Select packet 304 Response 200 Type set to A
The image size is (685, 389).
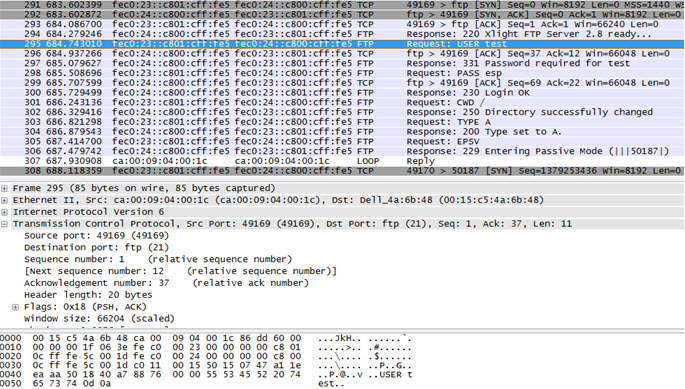click(342, 132)
